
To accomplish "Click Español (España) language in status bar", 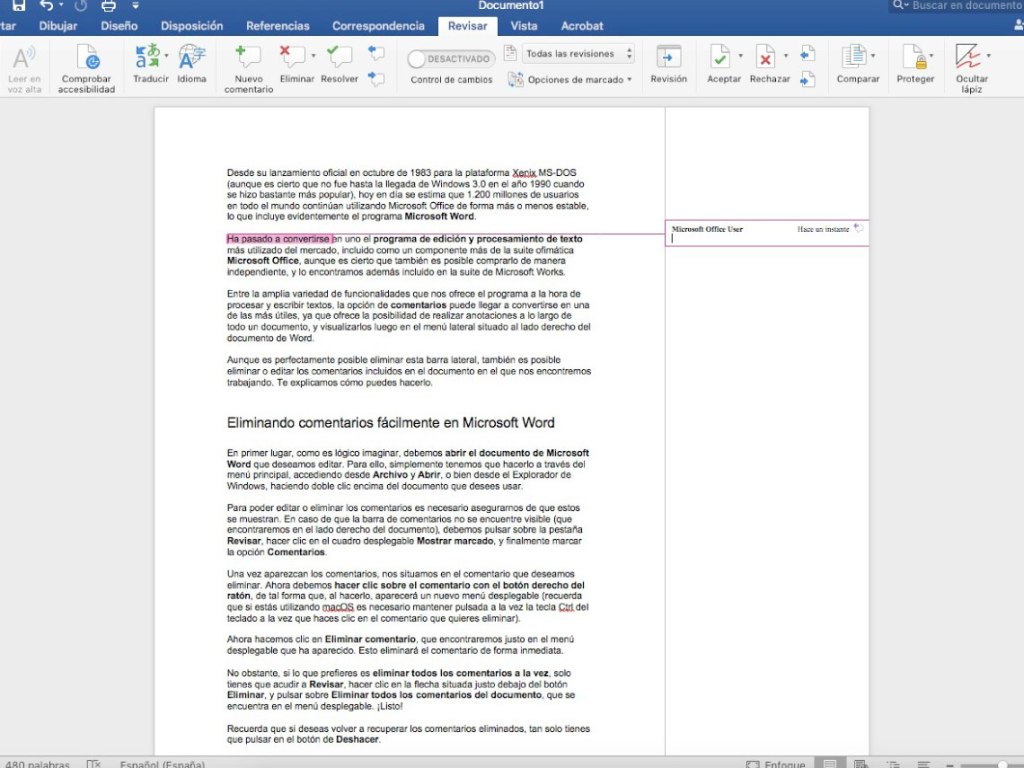I will pyautogui.click(x=162, y=764).
